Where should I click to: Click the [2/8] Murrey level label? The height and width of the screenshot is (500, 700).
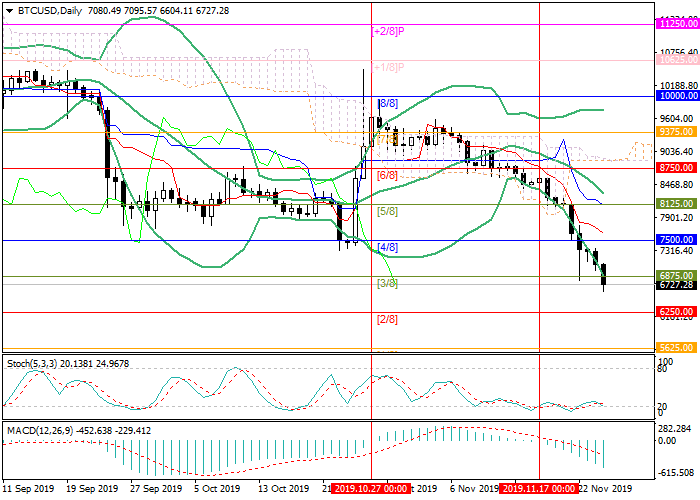(x=388, y=319)
